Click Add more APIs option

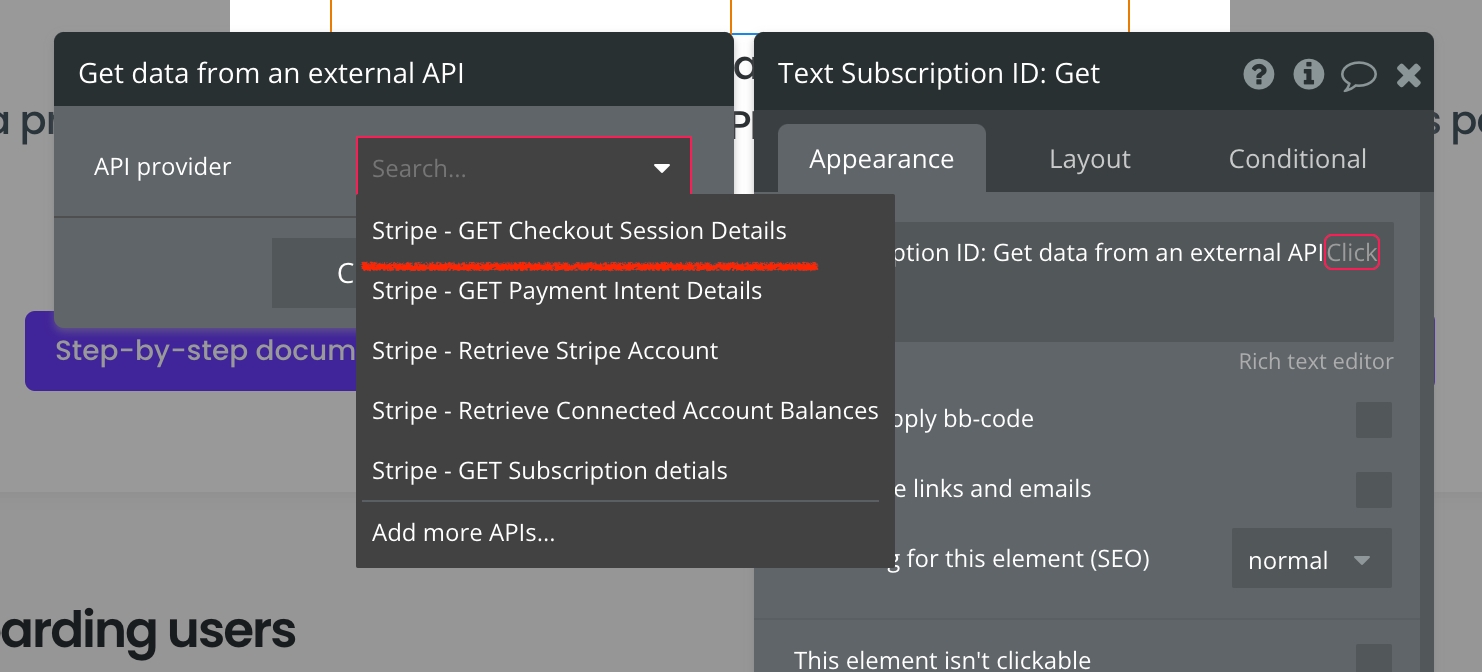click(x=463, y=533)
